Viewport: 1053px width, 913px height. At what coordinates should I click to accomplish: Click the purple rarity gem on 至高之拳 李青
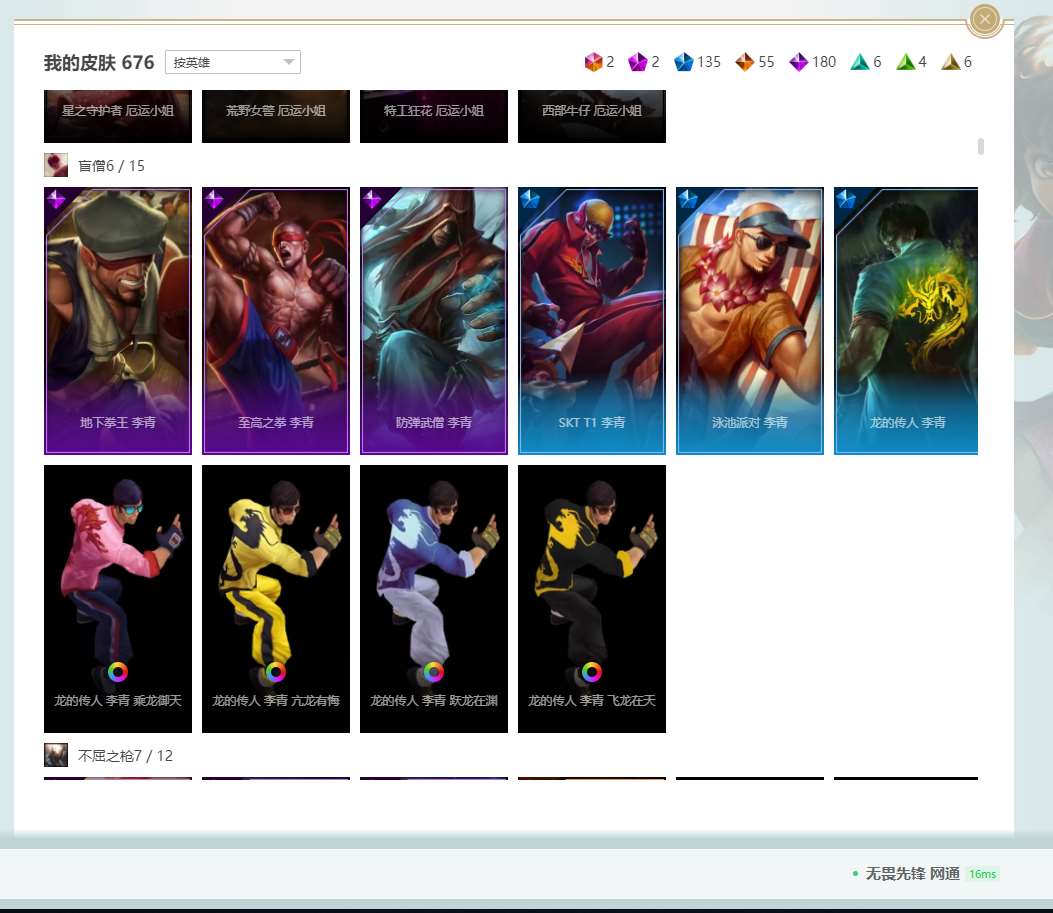coord(214,199)
